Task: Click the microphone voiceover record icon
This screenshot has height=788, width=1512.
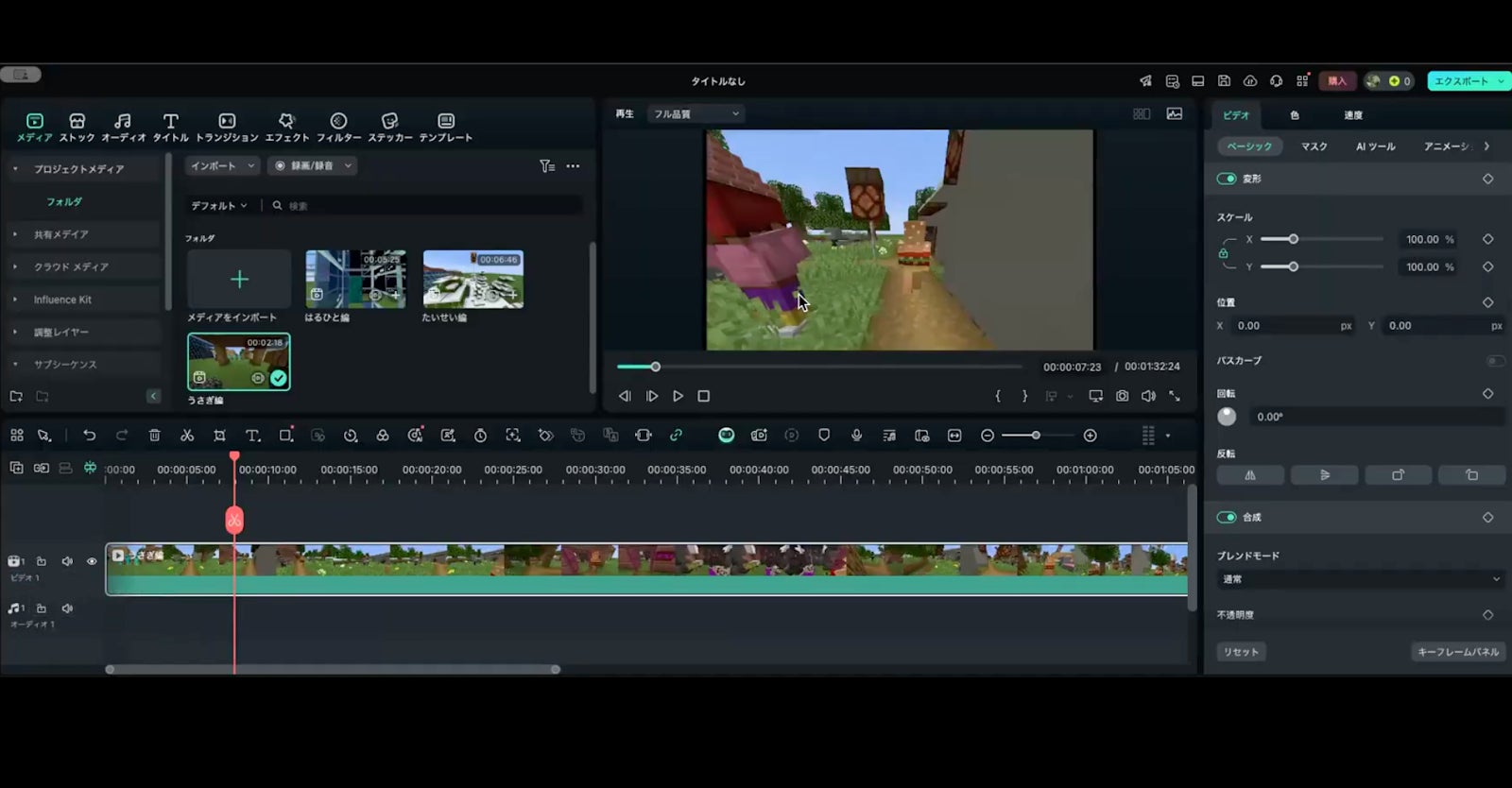Action: pyautogui.click(x=856, y=436)
